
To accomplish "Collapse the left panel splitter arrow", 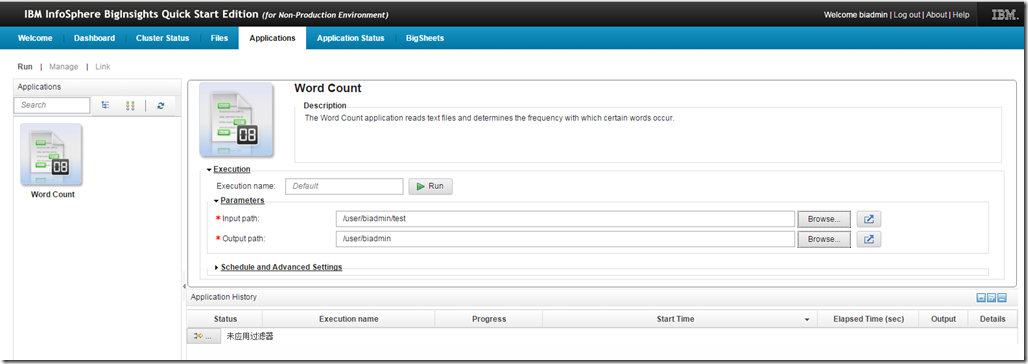I will (x=184, y=287).
